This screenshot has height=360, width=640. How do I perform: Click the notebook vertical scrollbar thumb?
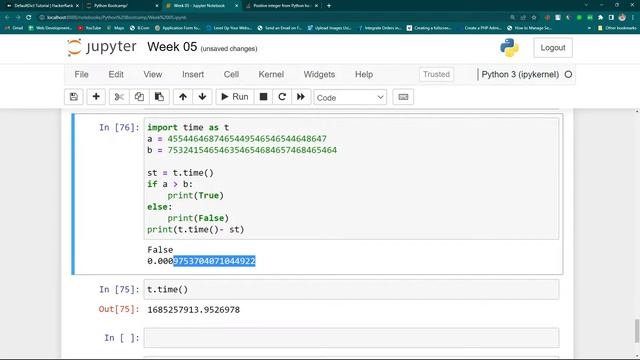[x=637, y=331]
